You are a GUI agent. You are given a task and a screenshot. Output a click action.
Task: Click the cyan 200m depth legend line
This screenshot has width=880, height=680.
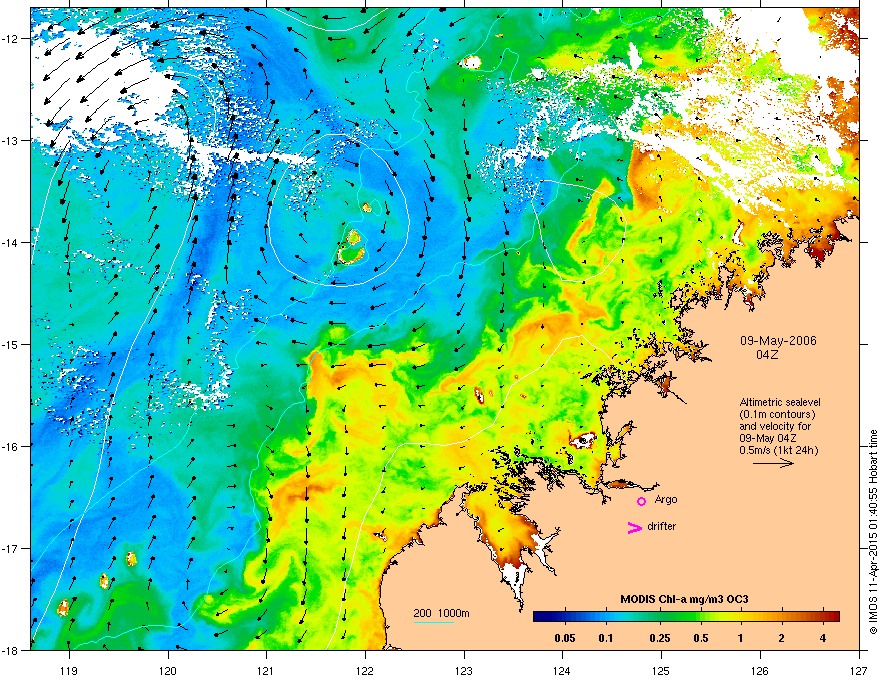(x=433, y=622)
